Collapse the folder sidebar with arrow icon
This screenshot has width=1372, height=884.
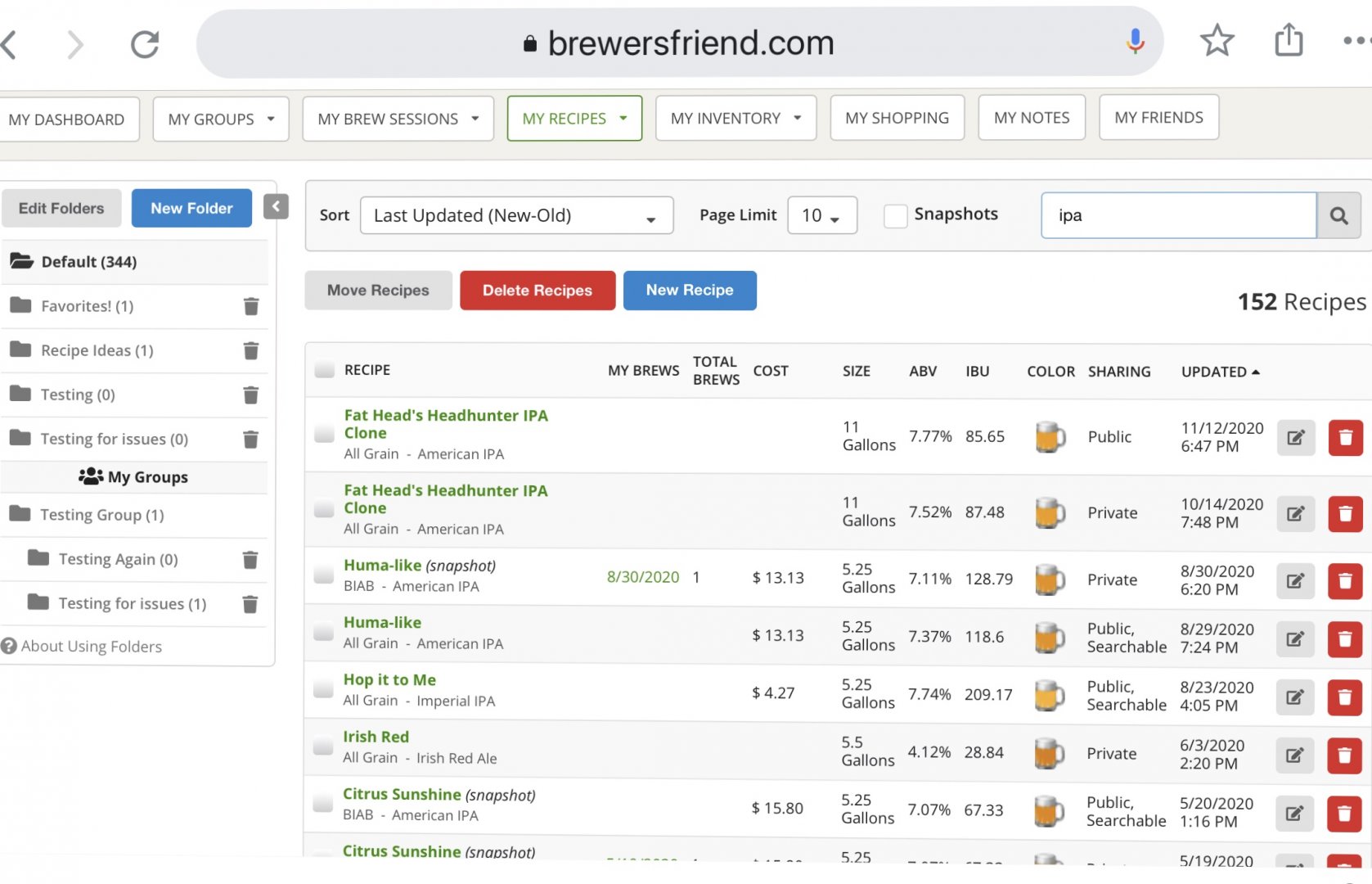coord(276,207)
